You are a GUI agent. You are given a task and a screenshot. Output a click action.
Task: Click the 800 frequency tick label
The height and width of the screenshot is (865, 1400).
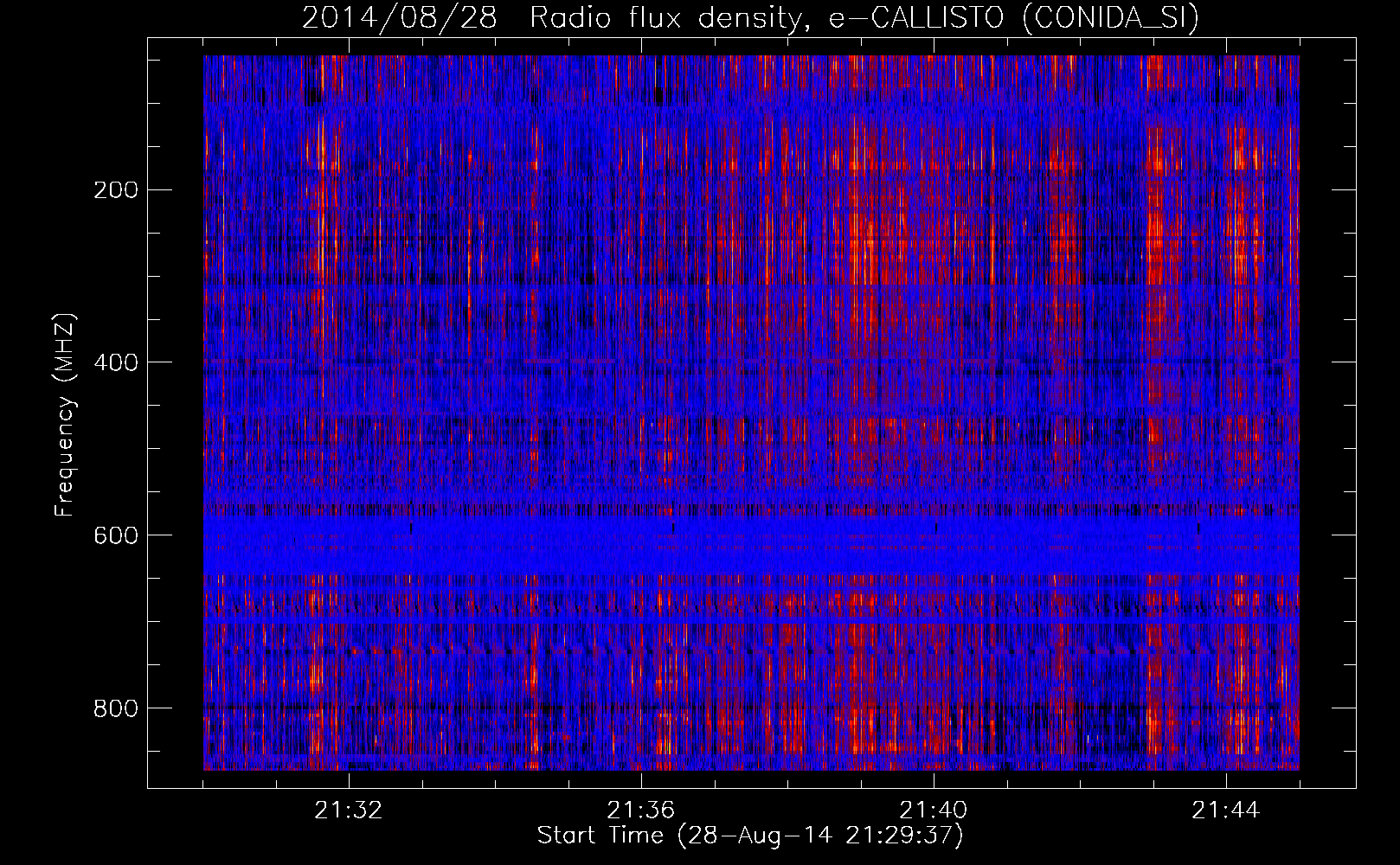point(116,708)
